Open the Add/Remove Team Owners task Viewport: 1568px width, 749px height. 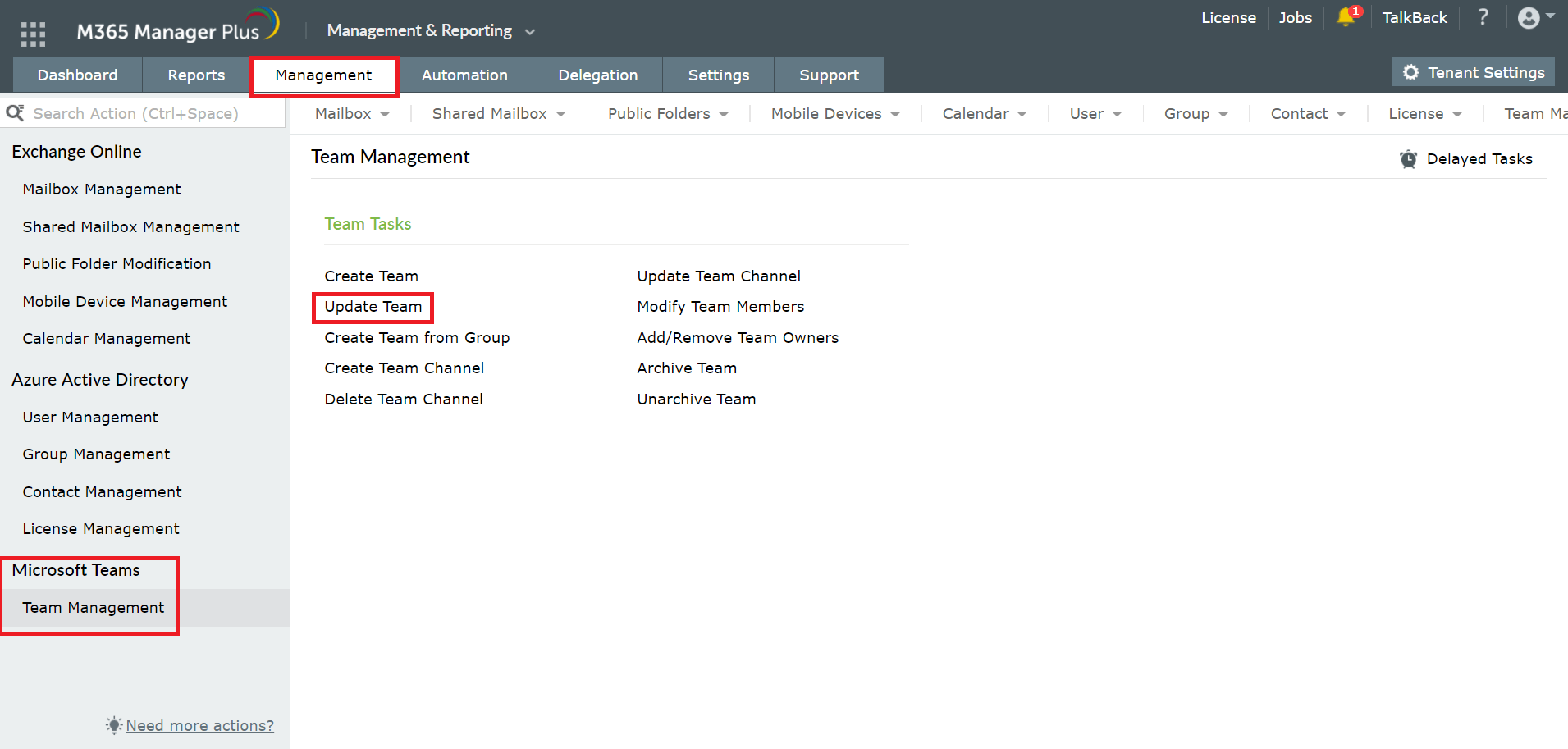point(738,338)
